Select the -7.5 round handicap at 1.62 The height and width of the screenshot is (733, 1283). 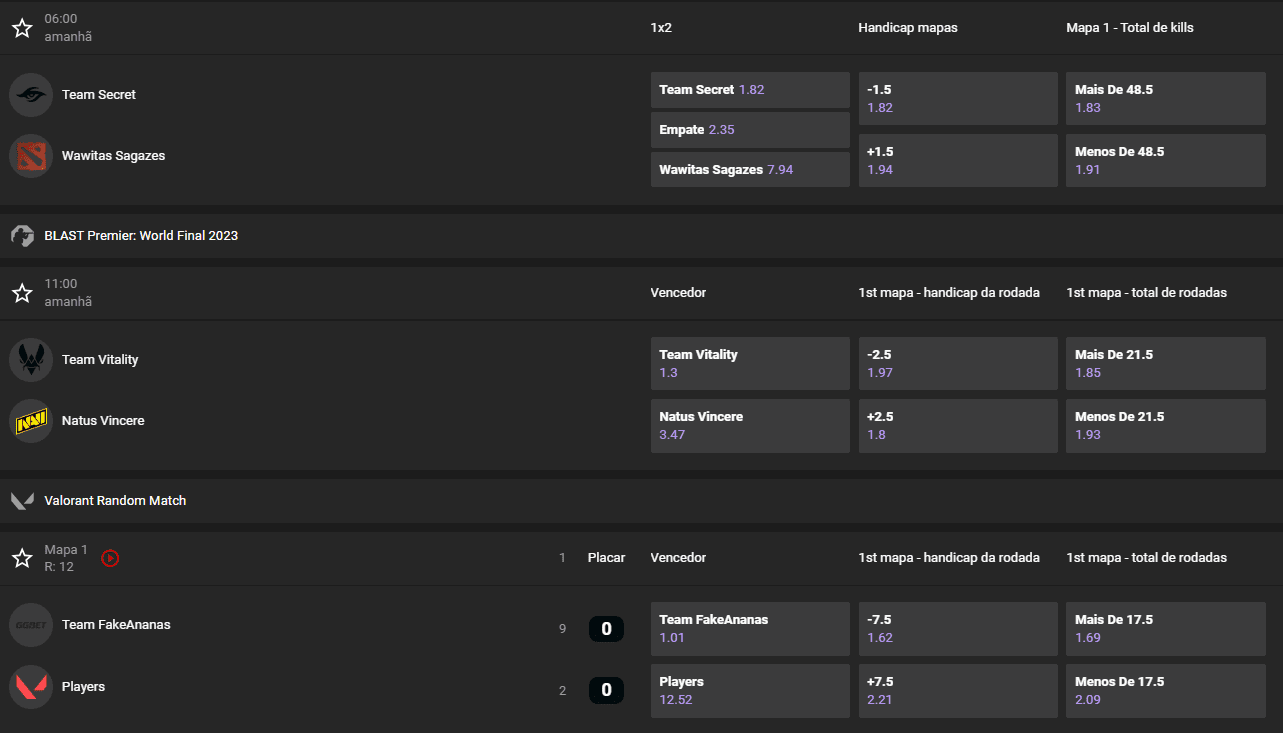click(x=958, y=628)
